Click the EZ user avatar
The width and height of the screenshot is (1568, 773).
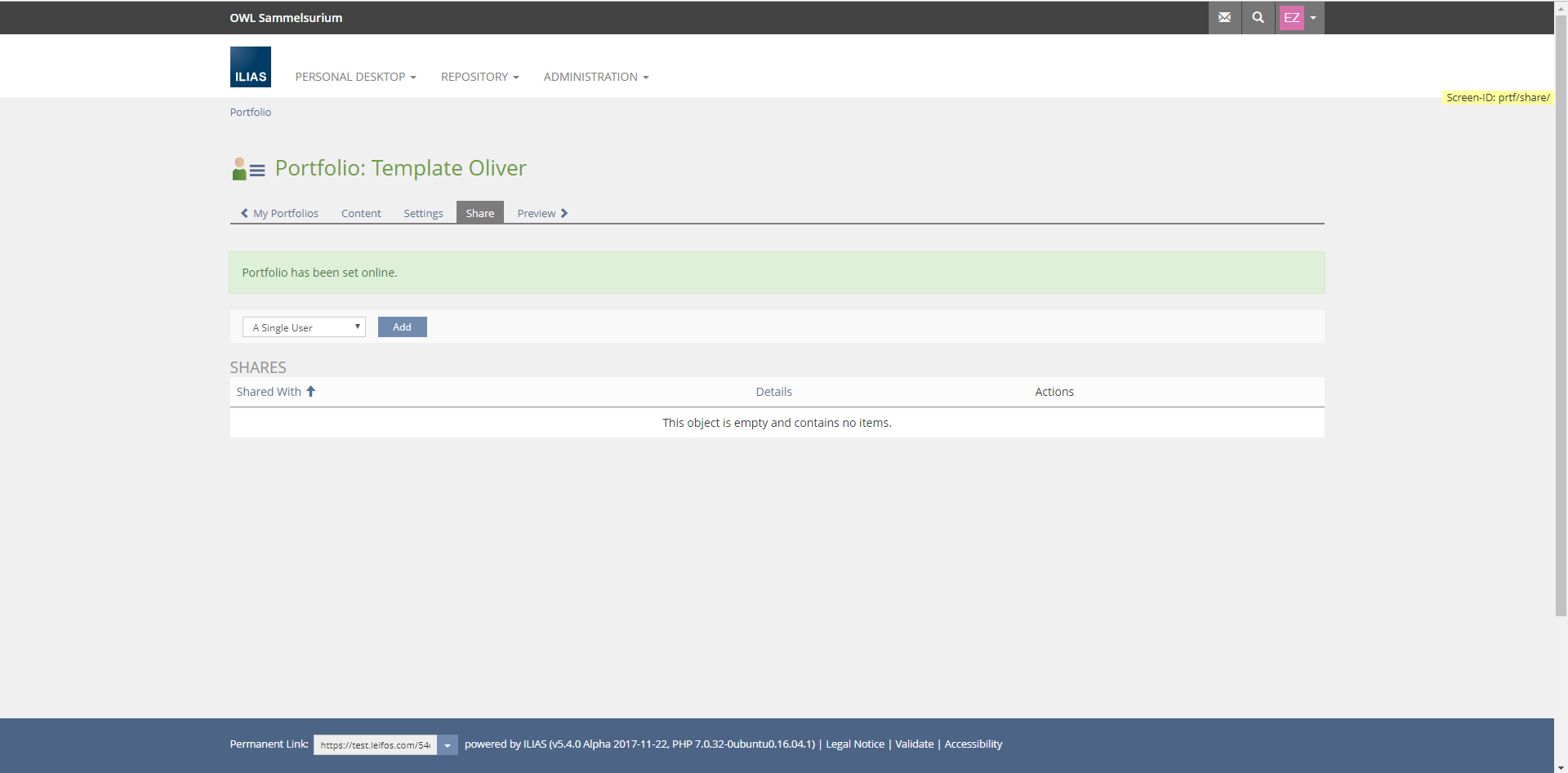click(x=1291, y=18)
